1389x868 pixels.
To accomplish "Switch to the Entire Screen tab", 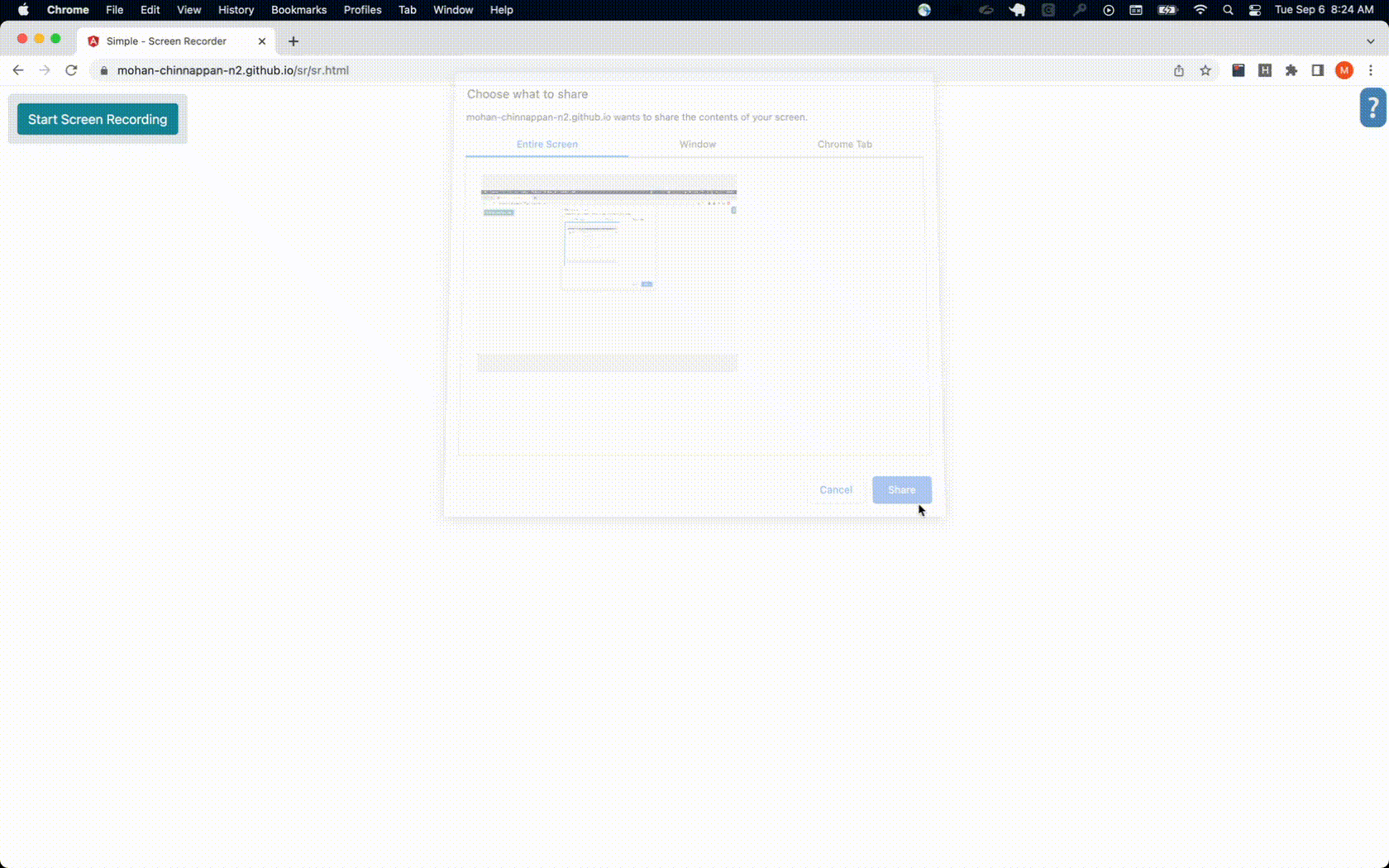I will pos(547,144).
